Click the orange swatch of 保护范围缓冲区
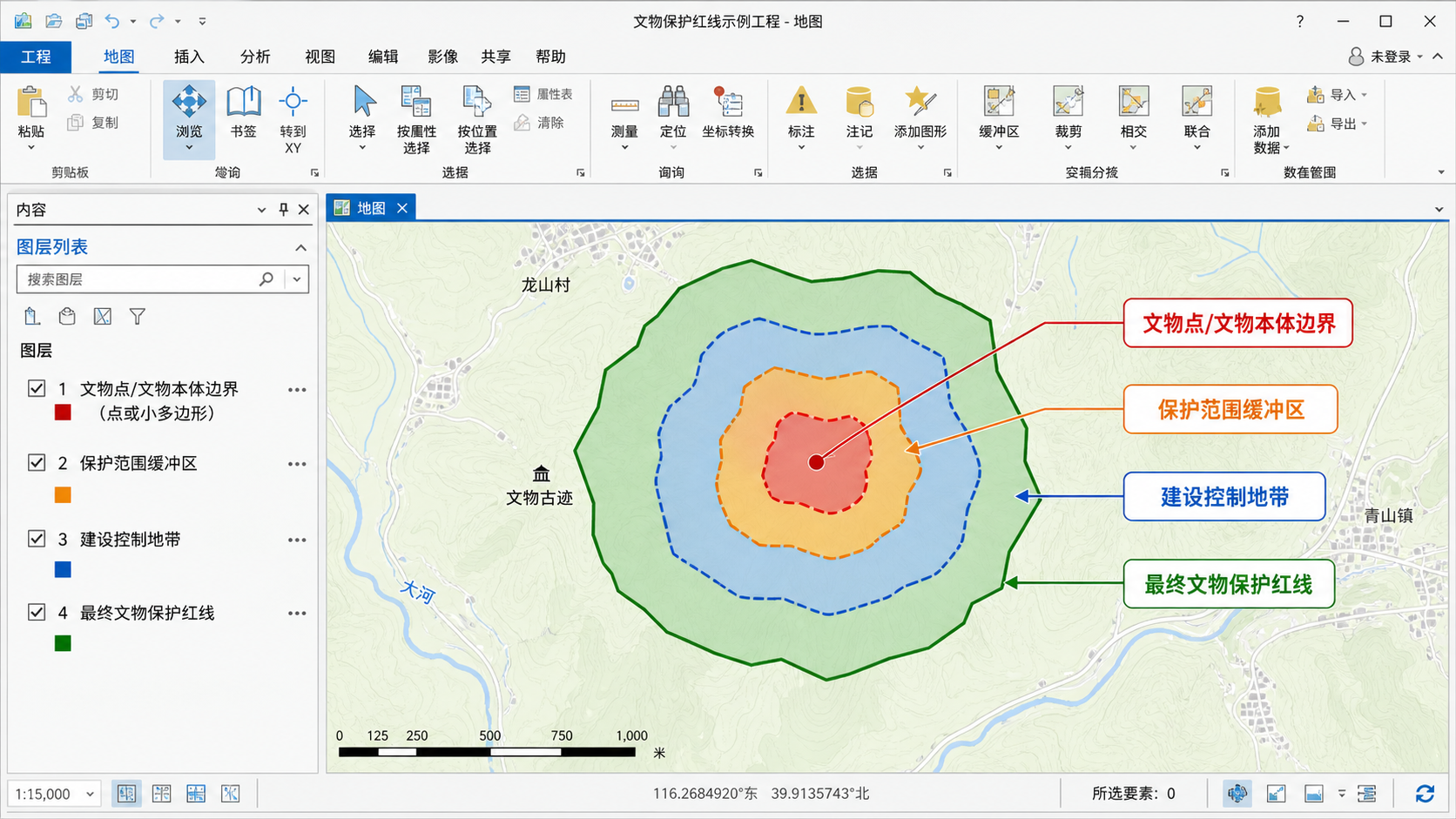This screenshot has height=819, width=1456. (63, 495)
